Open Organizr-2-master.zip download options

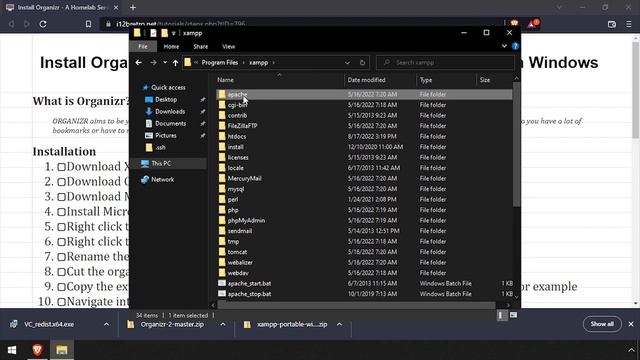pos(223,324)
